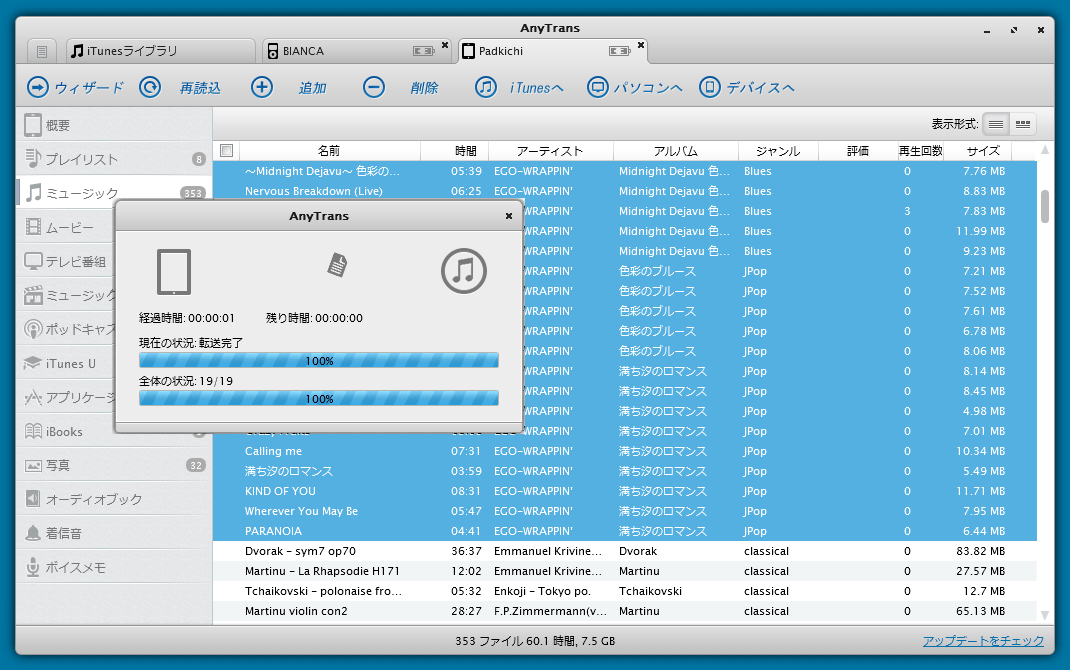Open the ムービー movies sidebar item

[x=66, y=227]
